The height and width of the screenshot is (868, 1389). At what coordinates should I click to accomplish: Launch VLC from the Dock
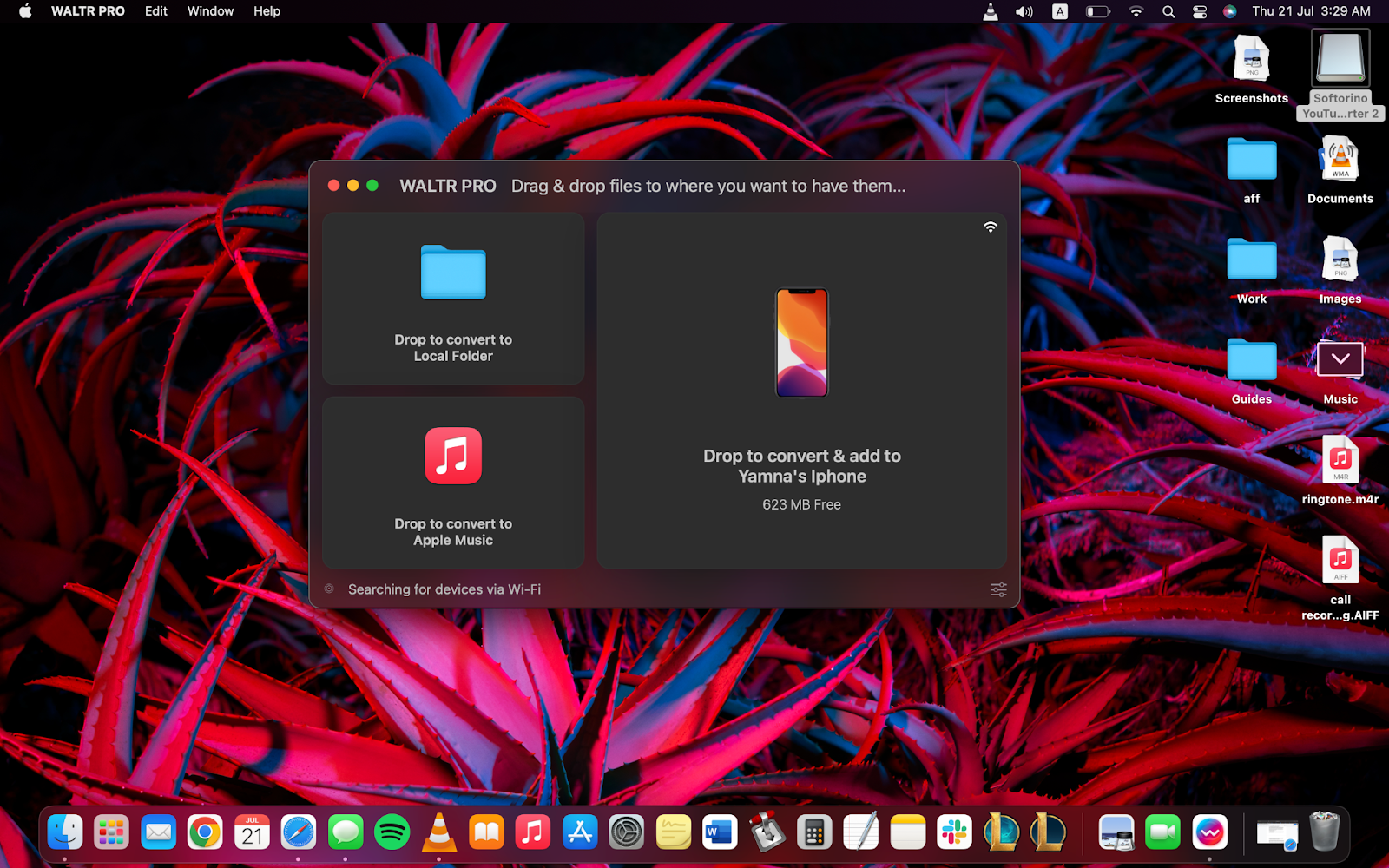(439, 833)
